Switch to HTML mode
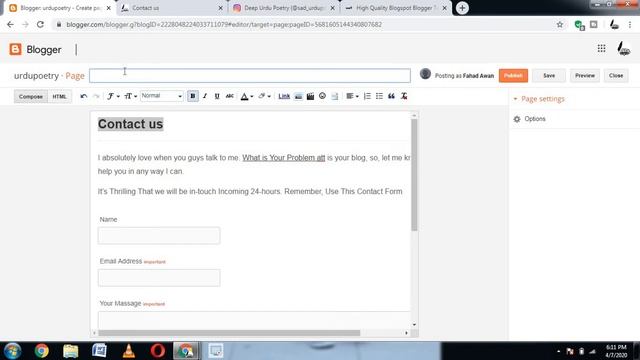The width and height of the screenshot is (640, 360). tap(59, 97)
